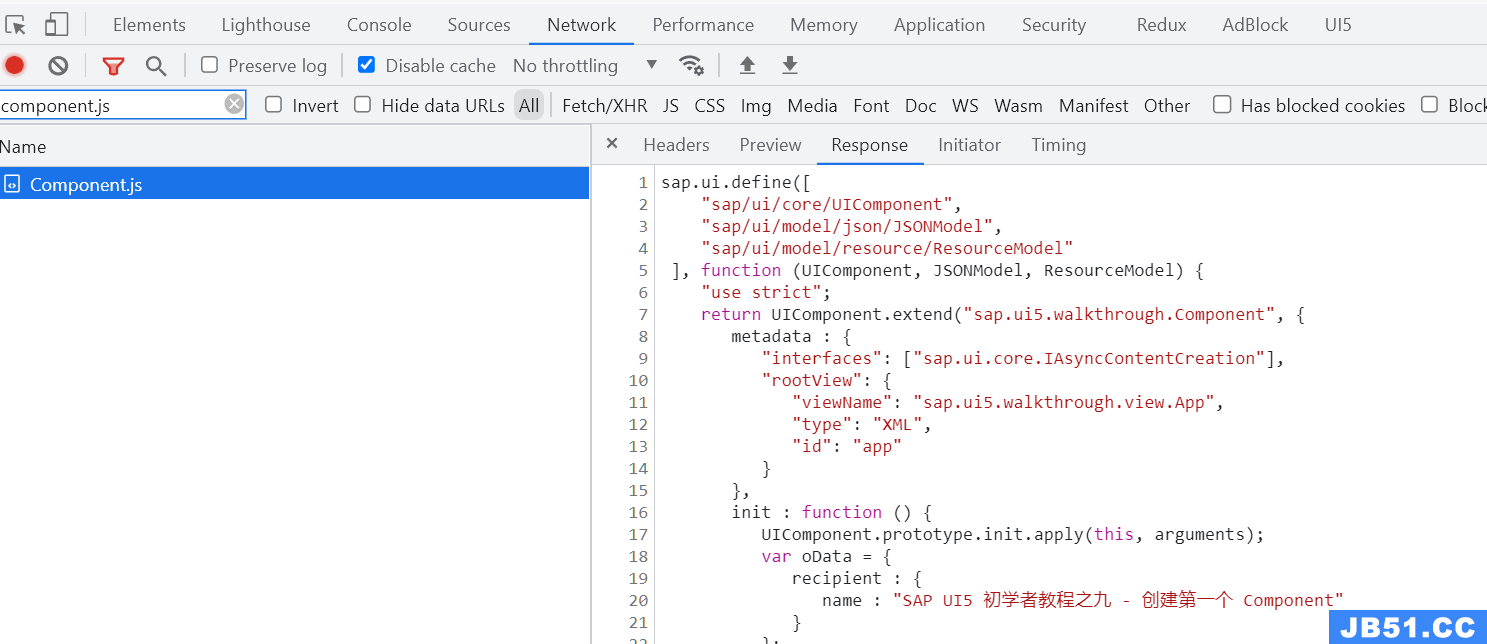
Task: Select the inspect element cursor tool
Action: (16, 24)
